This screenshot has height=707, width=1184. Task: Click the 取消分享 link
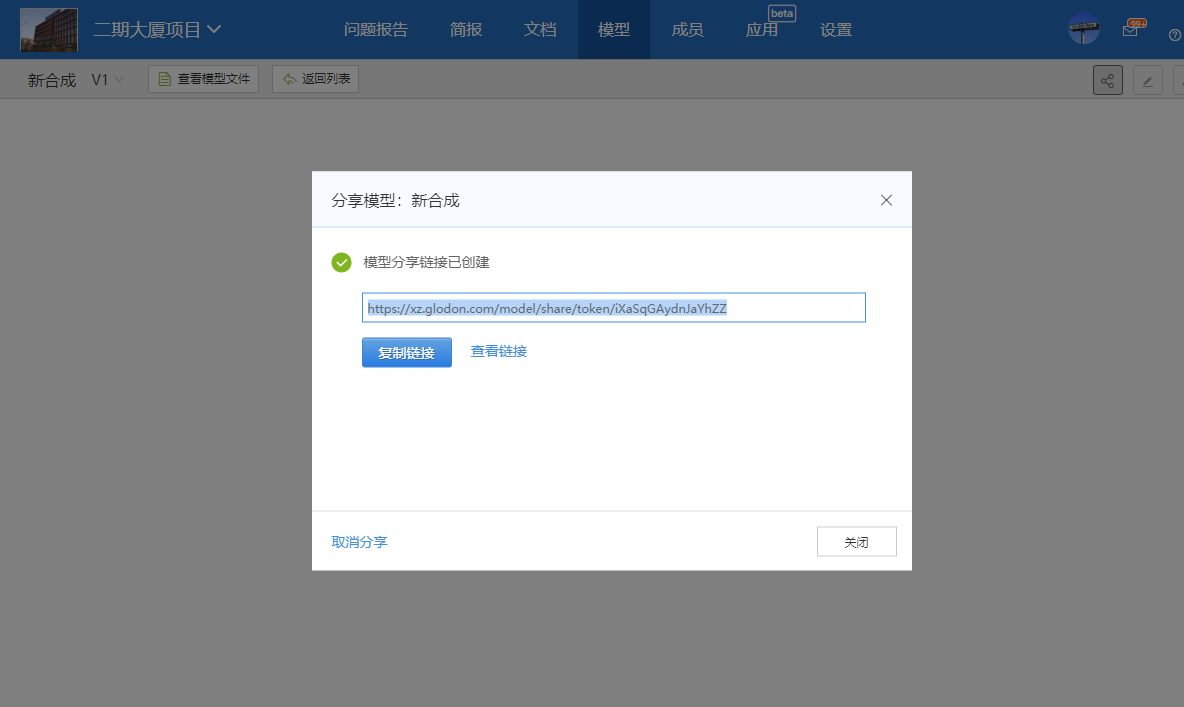tap(359, 542)
